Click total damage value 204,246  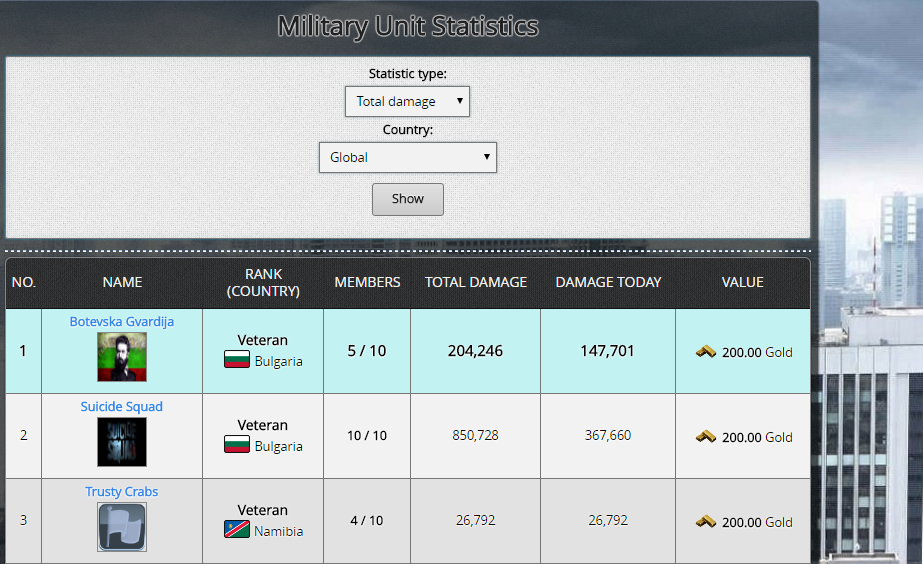475,351
